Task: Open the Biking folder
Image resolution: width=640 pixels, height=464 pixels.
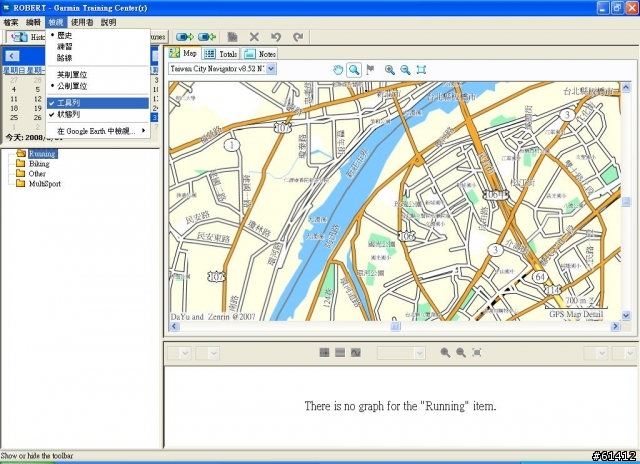Action: (33, 164)
